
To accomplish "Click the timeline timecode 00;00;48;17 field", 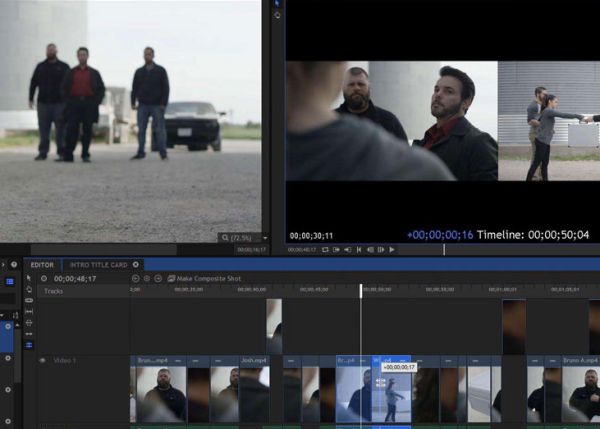I will click(75, 278).
